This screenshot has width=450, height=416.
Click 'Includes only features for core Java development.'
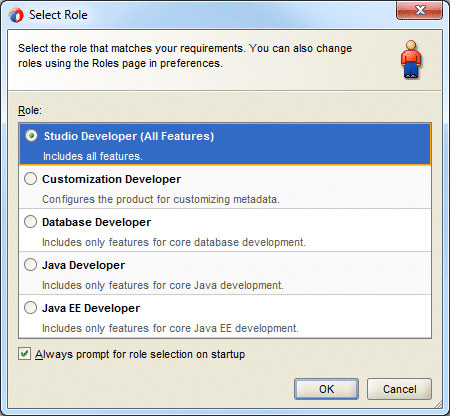[163, 285]
